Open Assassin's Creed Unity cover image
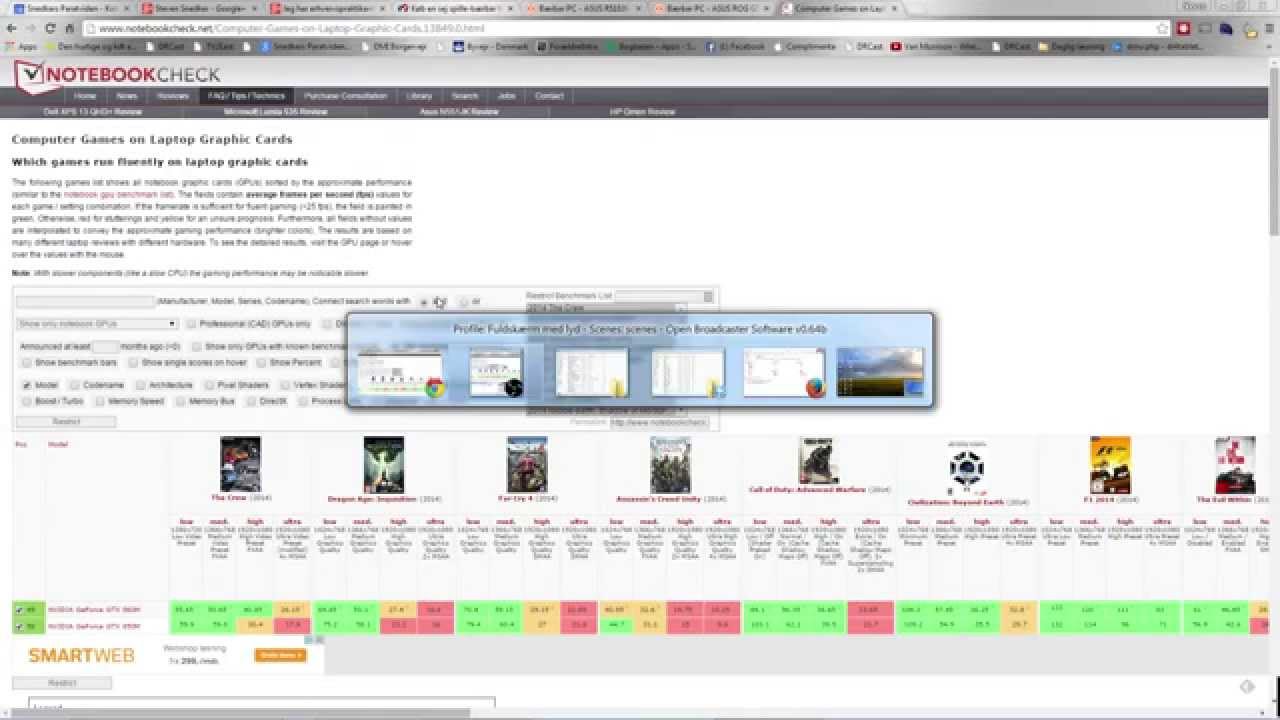Screen dimensions: 1280x720 point(670,464)
